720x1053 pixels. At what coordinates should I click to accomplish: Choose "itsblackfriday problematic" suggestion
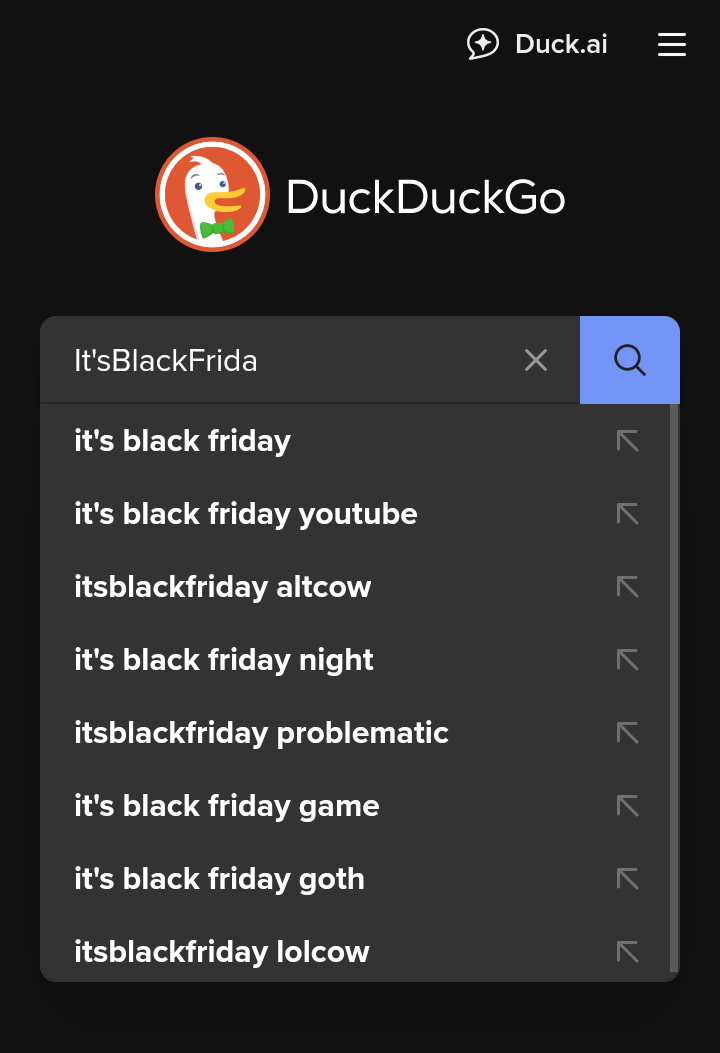261,733
